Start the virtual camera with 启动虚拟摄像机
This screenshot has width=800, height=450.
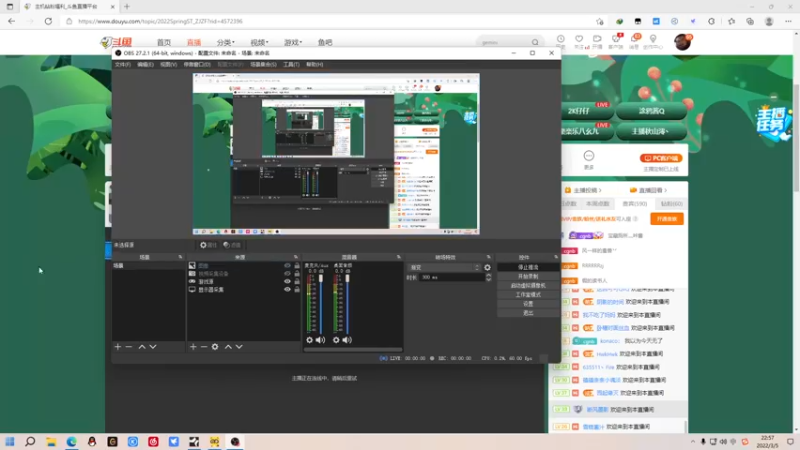pos(528,286)
